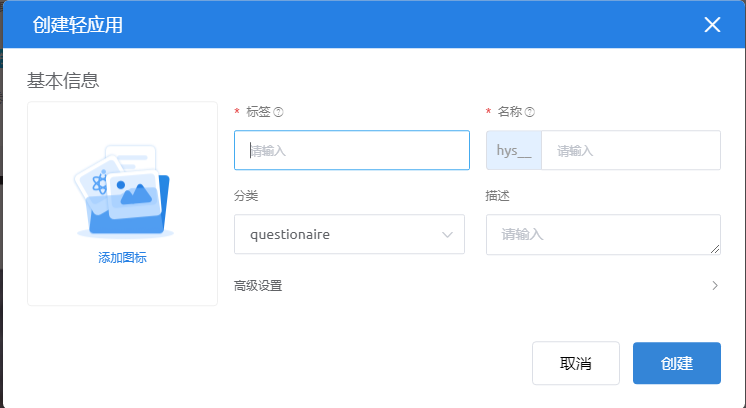Click the 描述 field label

tap(498, 196)
